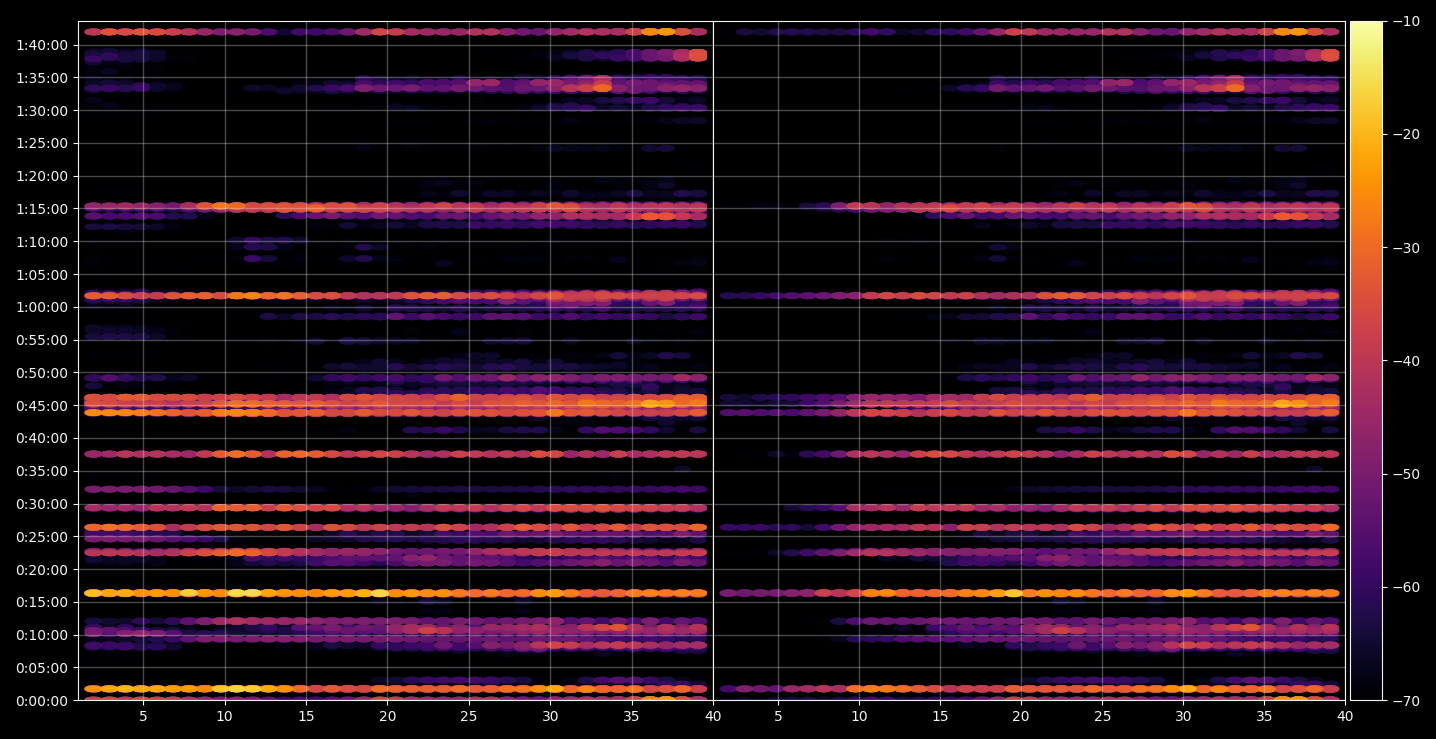
Task: Click the 1:10:00 tick label
Action: [42, 242]
